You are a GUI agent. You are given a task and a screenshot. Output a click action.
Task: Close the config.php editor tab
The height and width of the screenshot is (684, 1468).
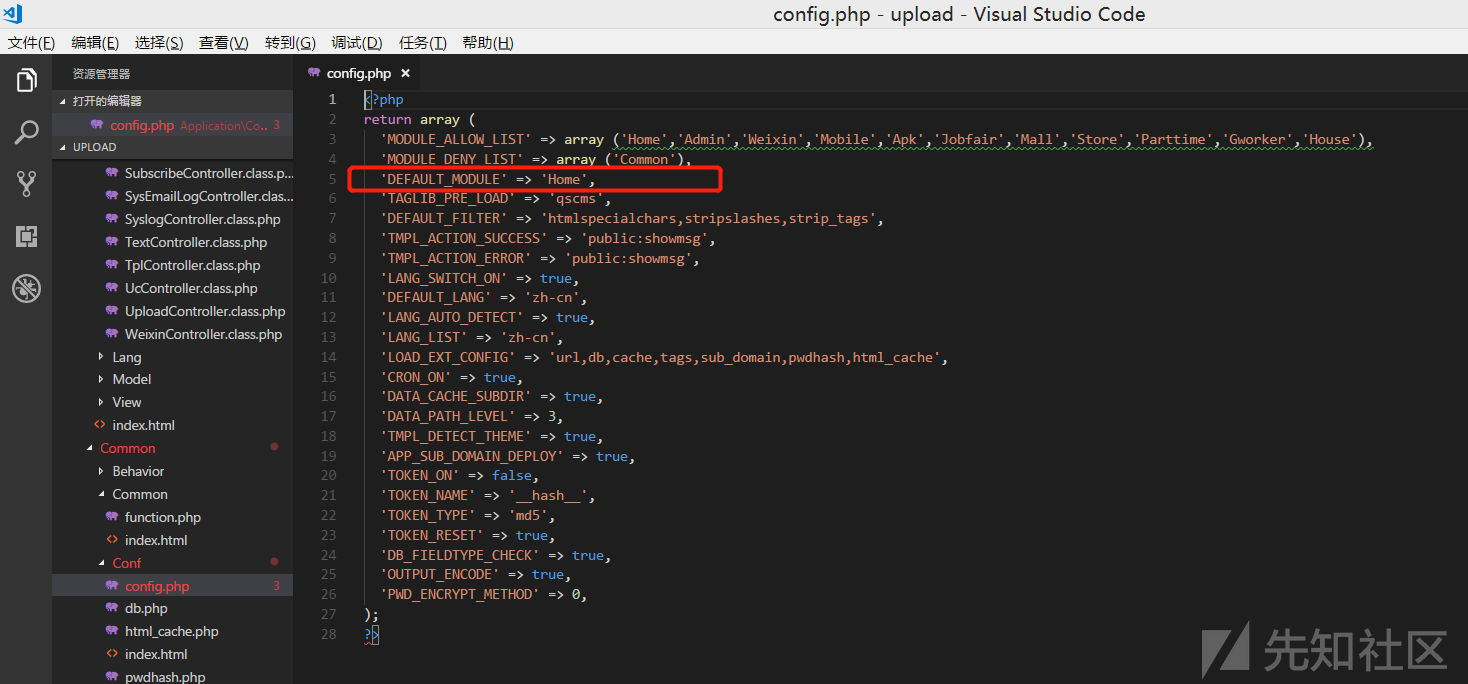tap(405, 74)
